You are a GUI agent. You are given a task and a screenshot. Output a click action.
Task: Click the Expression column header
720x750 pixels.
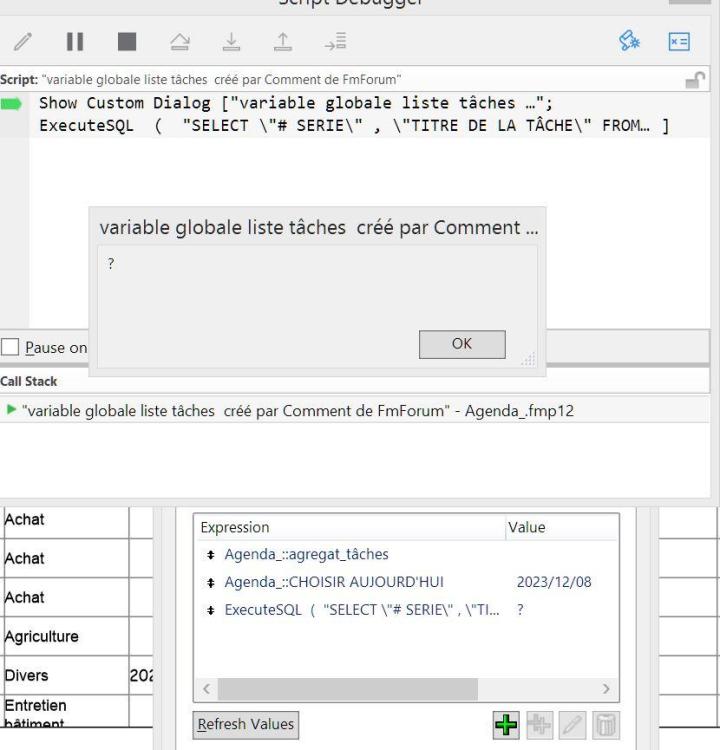tap(350, 527)
